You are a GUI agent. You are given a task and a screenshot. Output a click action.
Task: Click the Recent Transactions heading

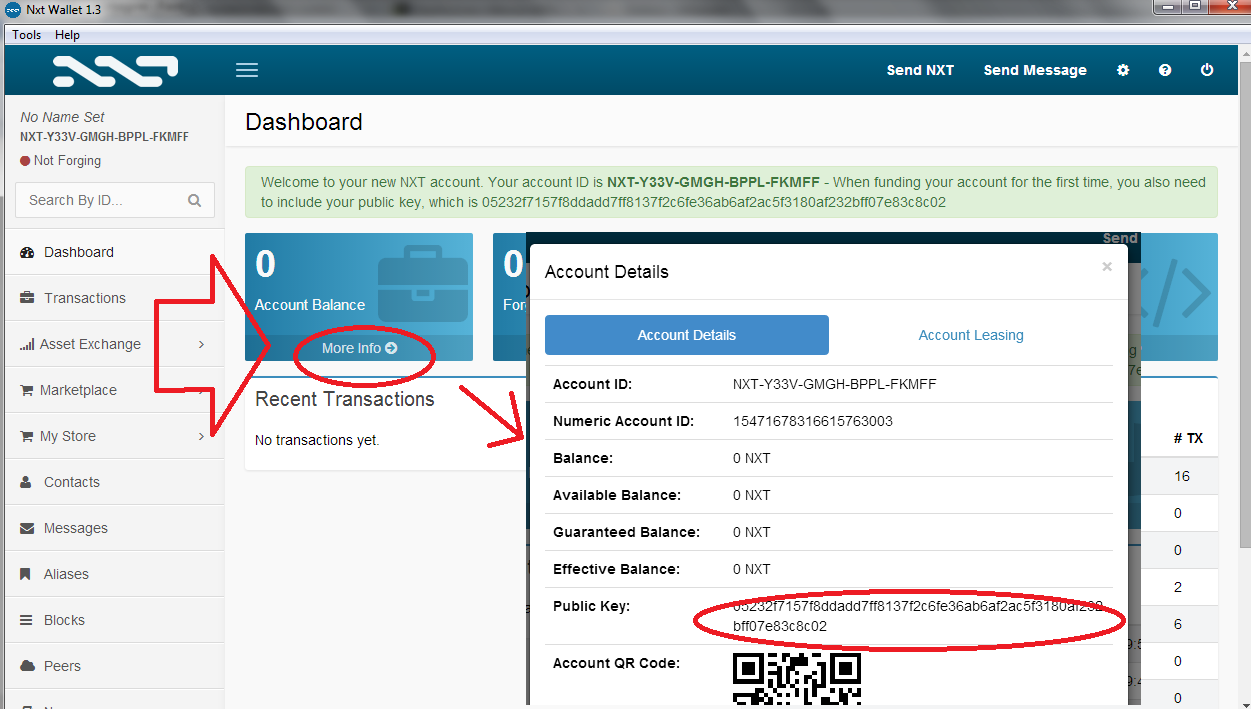[345, 399]
